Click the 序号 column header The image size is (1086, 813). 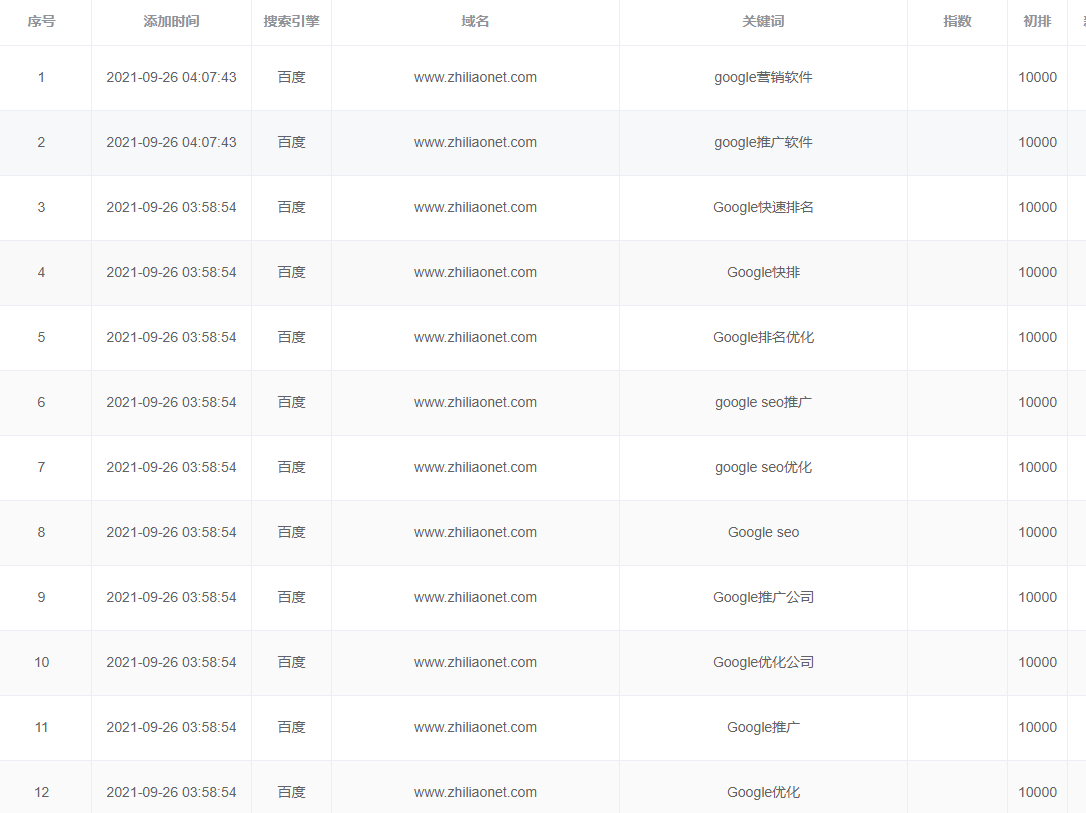pos(41,21)
